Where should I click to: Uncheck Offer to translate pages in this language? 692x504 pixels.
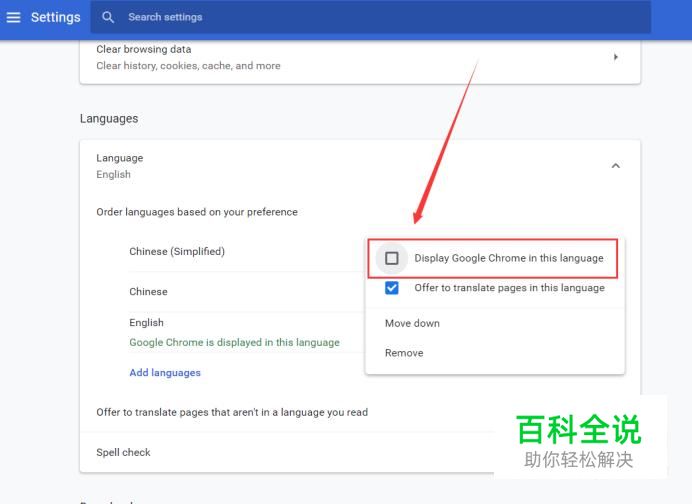[391, 288]
